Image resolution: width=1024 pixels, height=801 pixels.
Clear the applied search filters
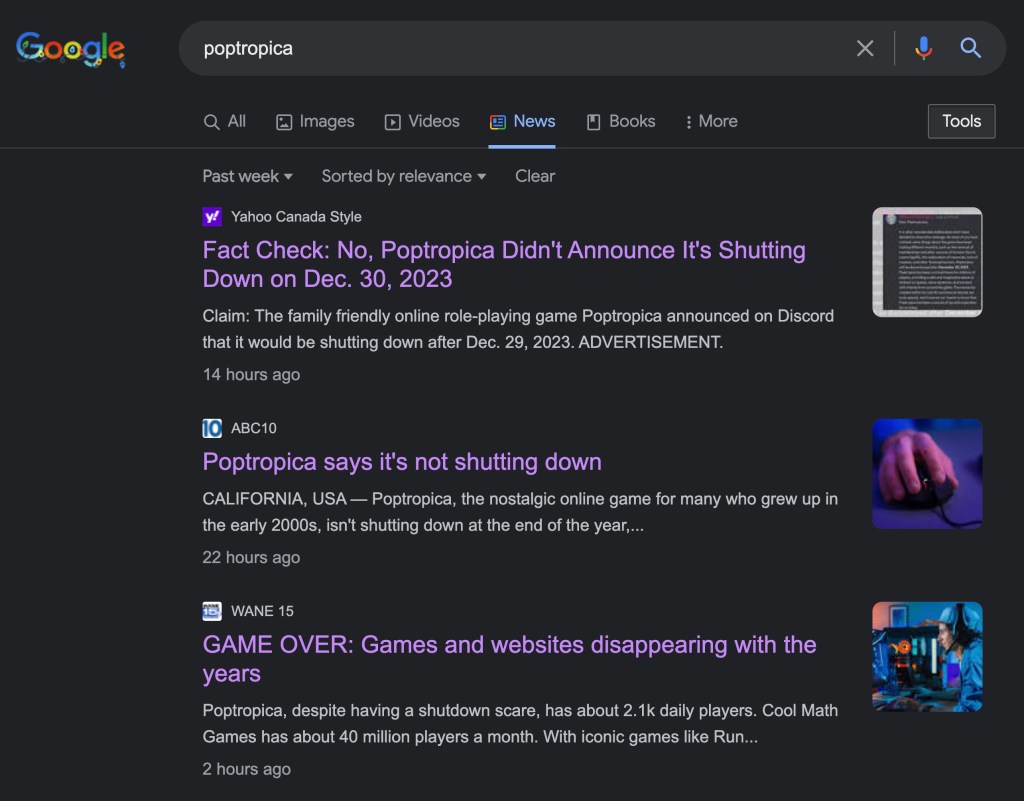click(535, 176)
